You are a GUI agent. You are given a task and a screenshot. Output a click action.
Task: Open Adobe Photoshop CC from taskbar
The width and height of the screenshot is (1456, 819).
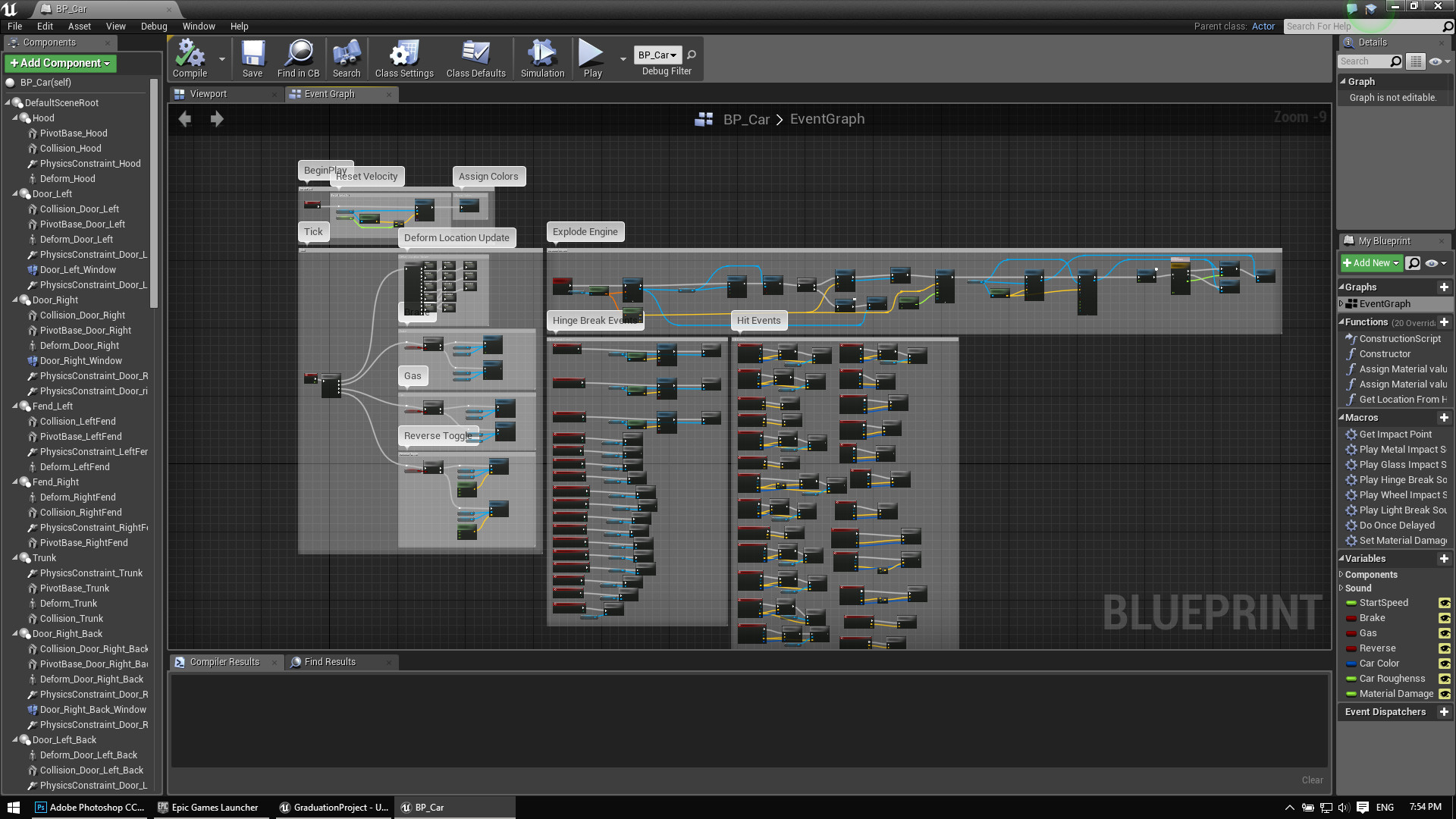click(89, 808)
